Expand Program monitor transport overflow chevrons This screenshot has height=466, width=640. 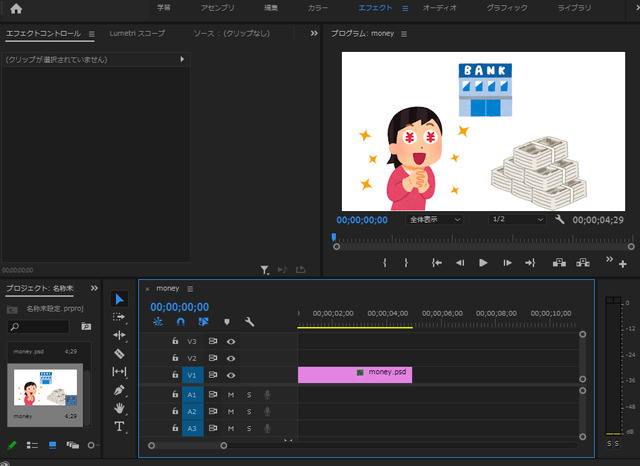pos(609,259)
